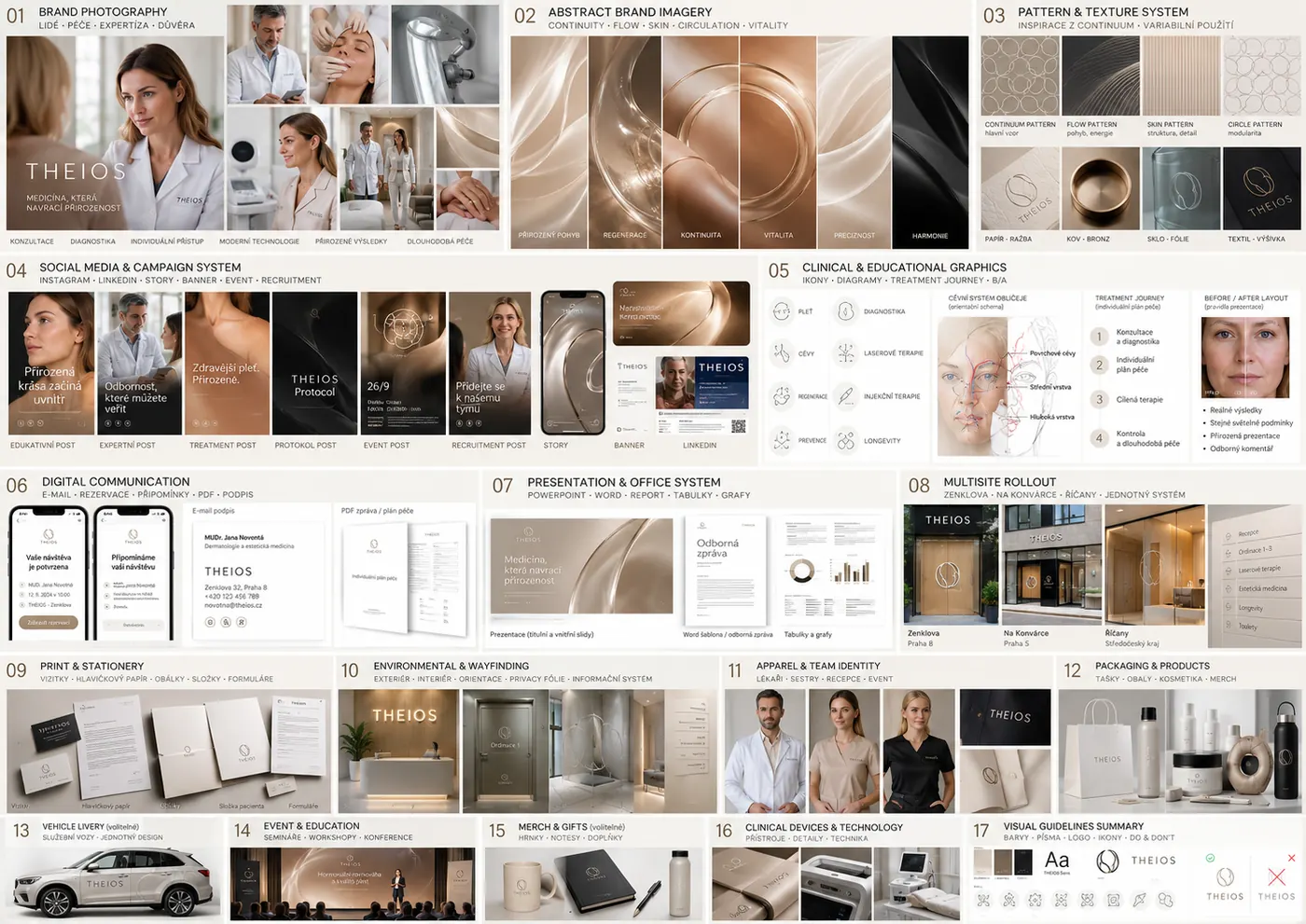This screenshot has height=924, width=1306.
Task: Select the 26/9 event post
Action: tap(403, 363)
